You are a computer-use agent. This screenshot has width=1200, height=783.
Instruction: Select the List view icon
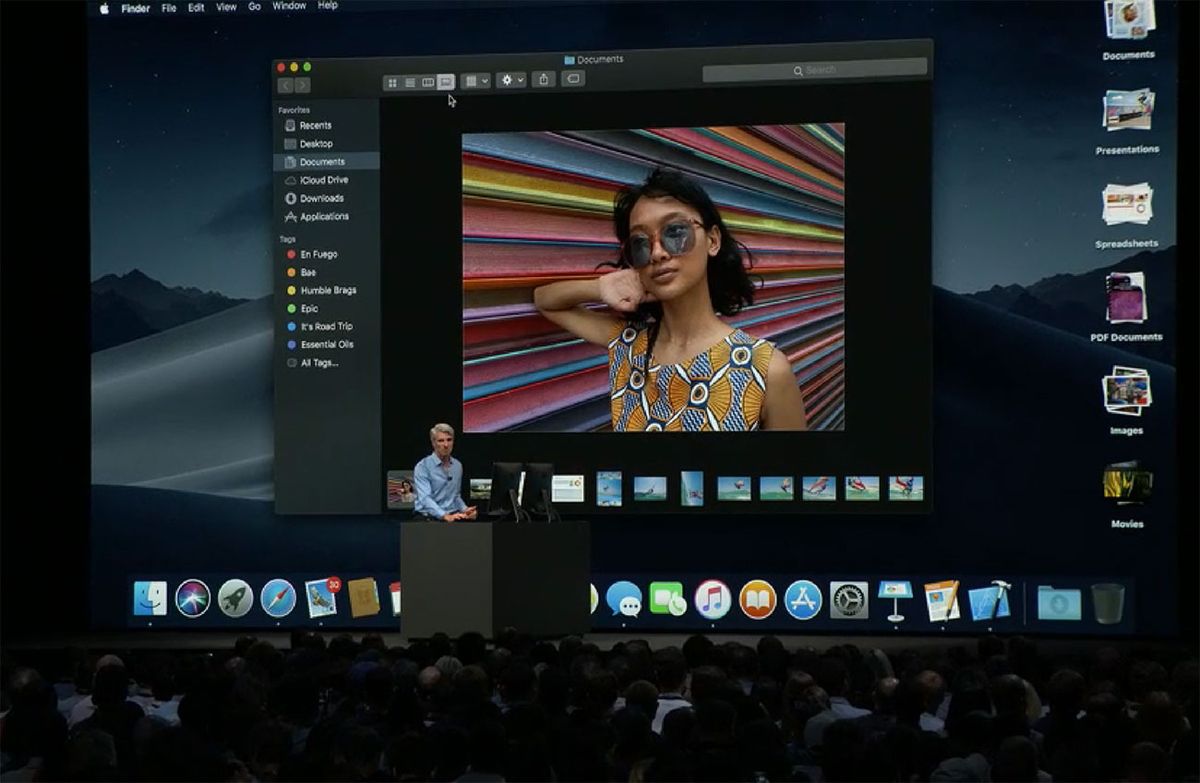pyautogui.click(x=408, y=80)
